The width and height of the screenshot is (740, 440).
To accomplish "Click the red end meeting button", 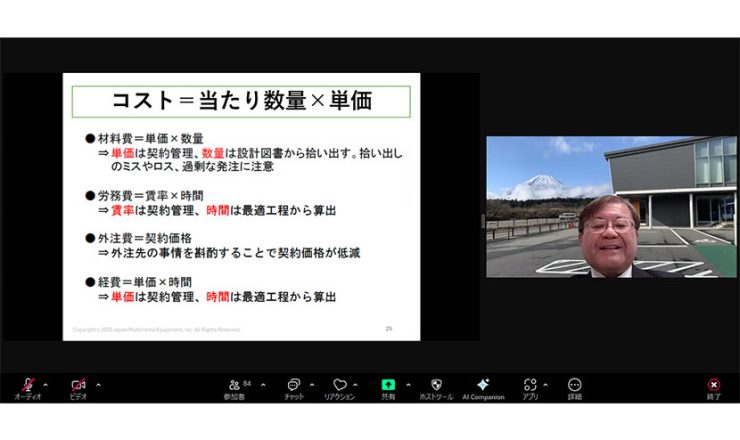I will tap(713, 385).
